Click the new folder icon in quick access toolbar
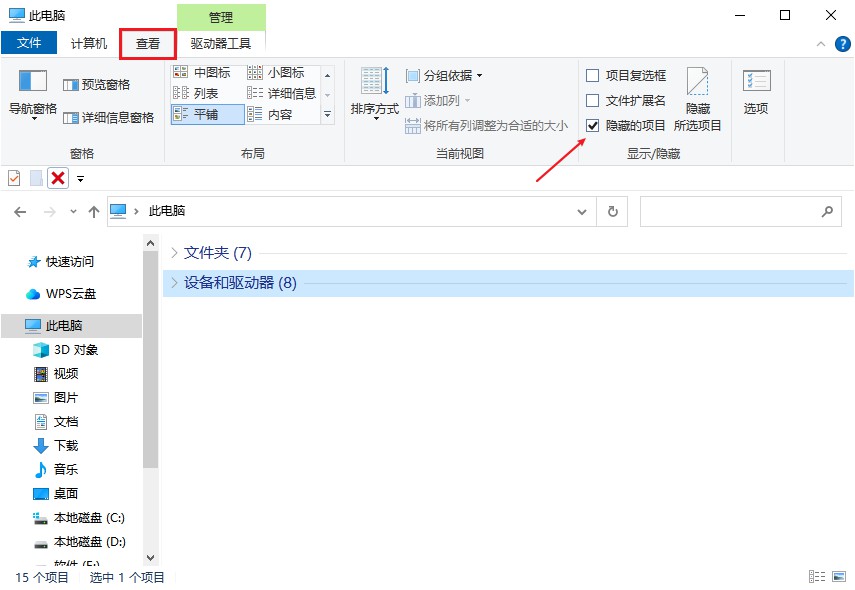The height and width of the screenshot is (590, 855). tap(36, 178)
